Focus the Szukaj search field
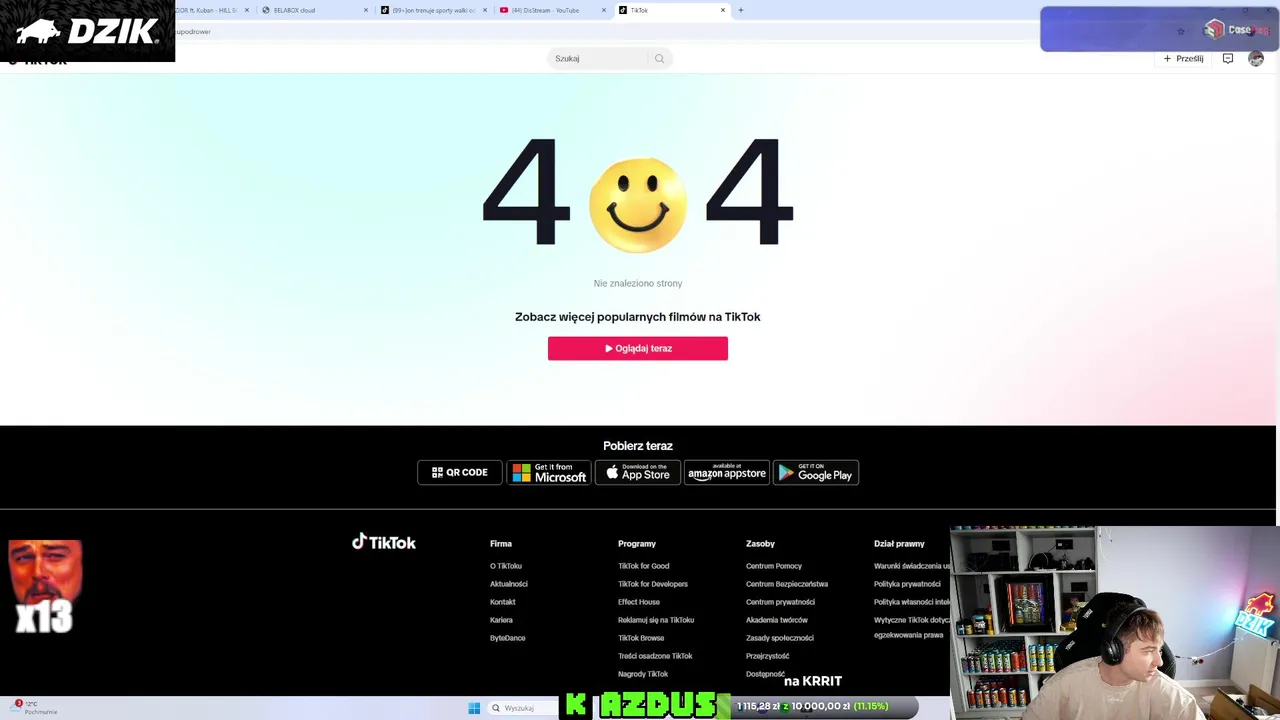 (x=600, y=59)
